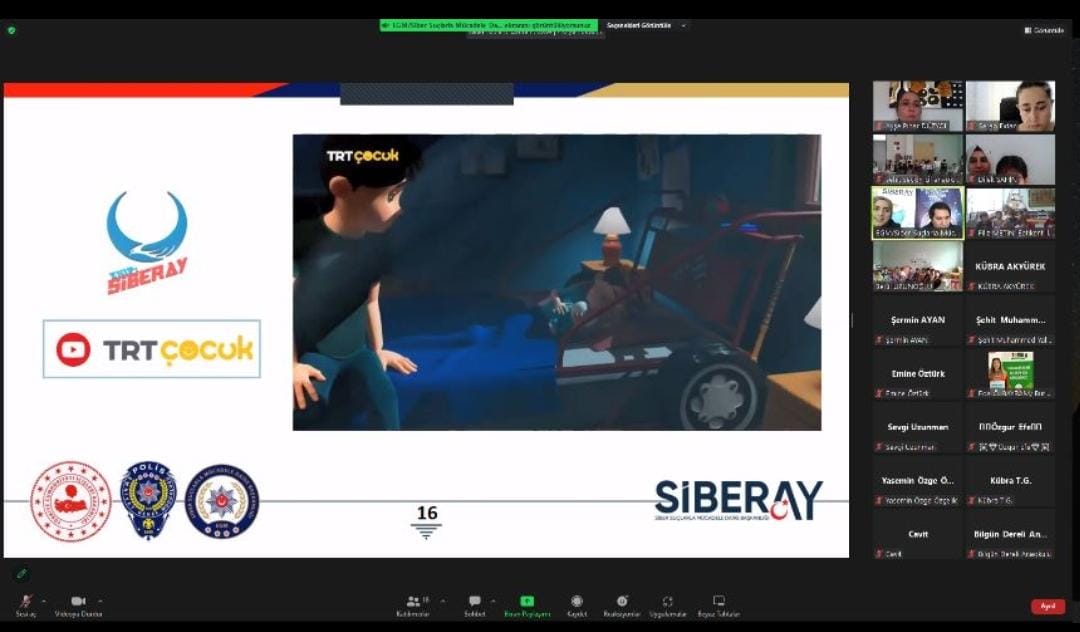Screen dimensions: 1080x632
Task: Select the Emine Öztürk participant tile
Action: (917, 375)
